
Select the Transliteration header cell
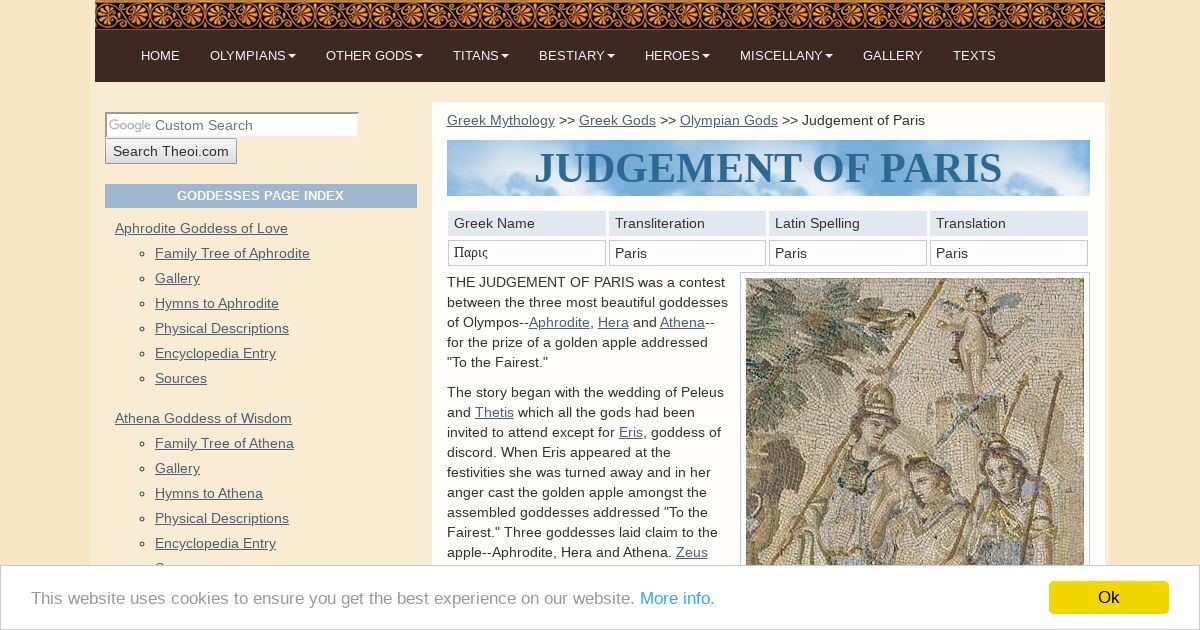click(688, 223)
